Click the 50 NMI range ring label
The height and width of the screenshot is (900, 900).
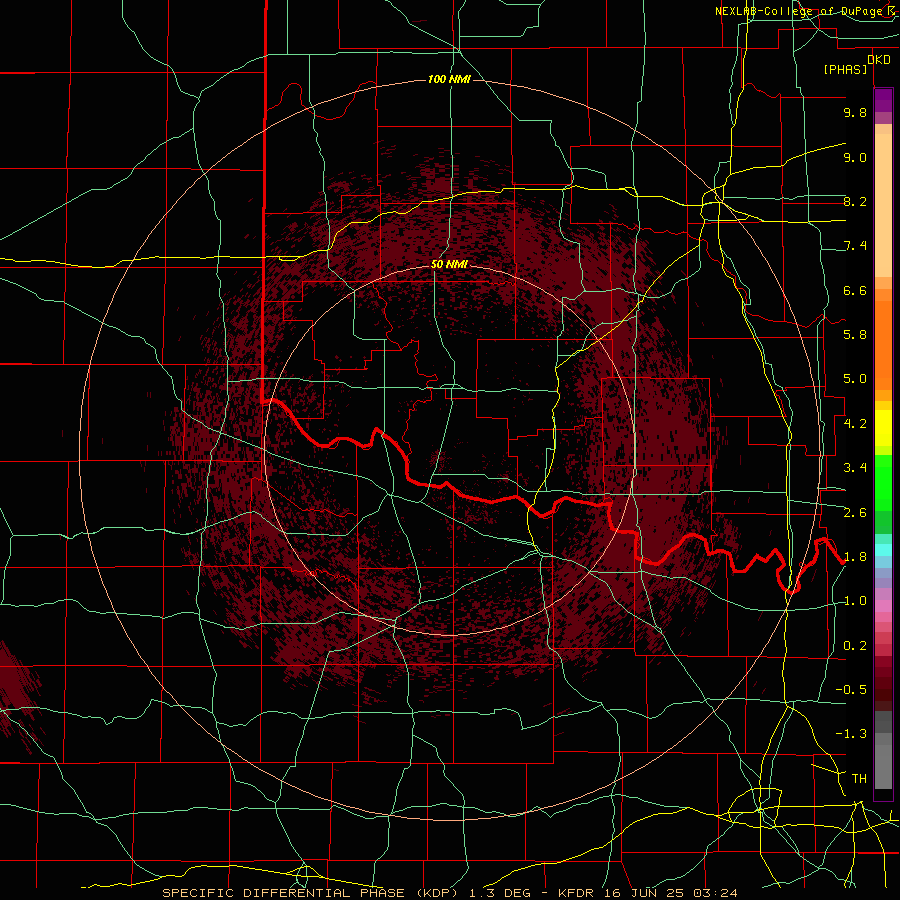pos(449,265)
